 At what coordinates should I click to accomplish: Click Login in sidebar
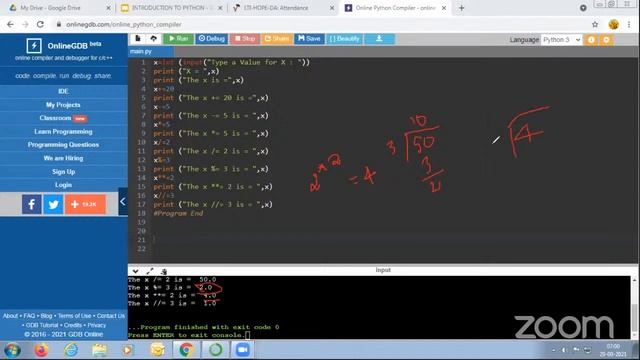pyautogui.click(x=63, y=185)
